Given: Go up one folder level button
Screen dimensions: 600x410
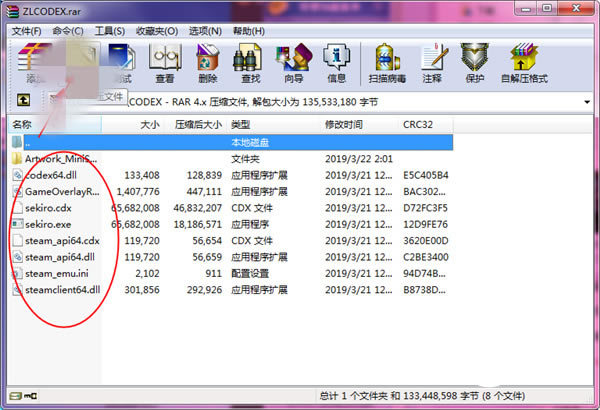Looking at the screenshot, I should [23, 101].
